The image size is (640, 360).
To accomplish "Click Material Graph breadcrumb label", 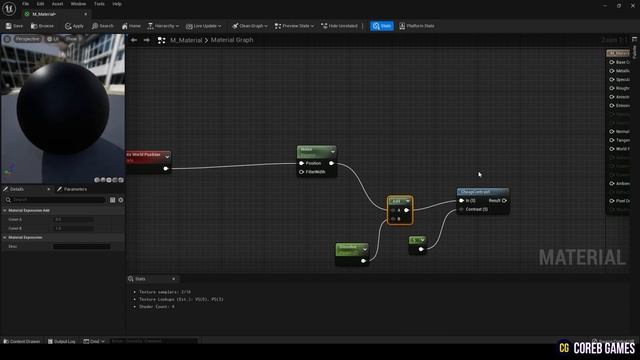I will click(x=232, y=40).
